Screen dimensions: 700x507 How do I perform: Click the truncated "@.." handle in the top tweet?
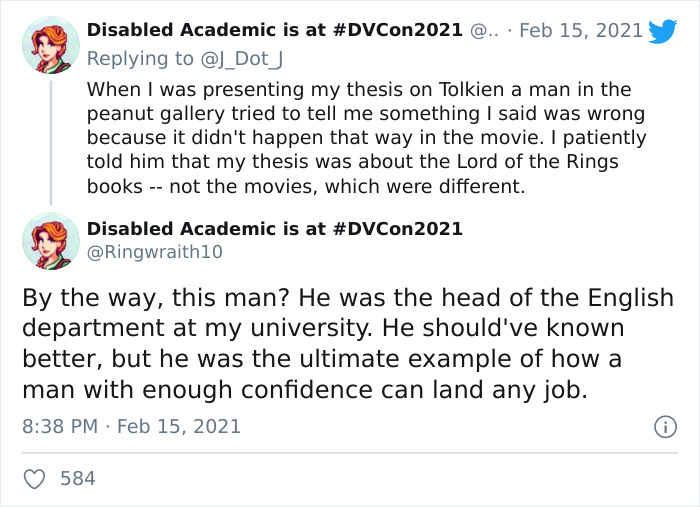[484, 31]
